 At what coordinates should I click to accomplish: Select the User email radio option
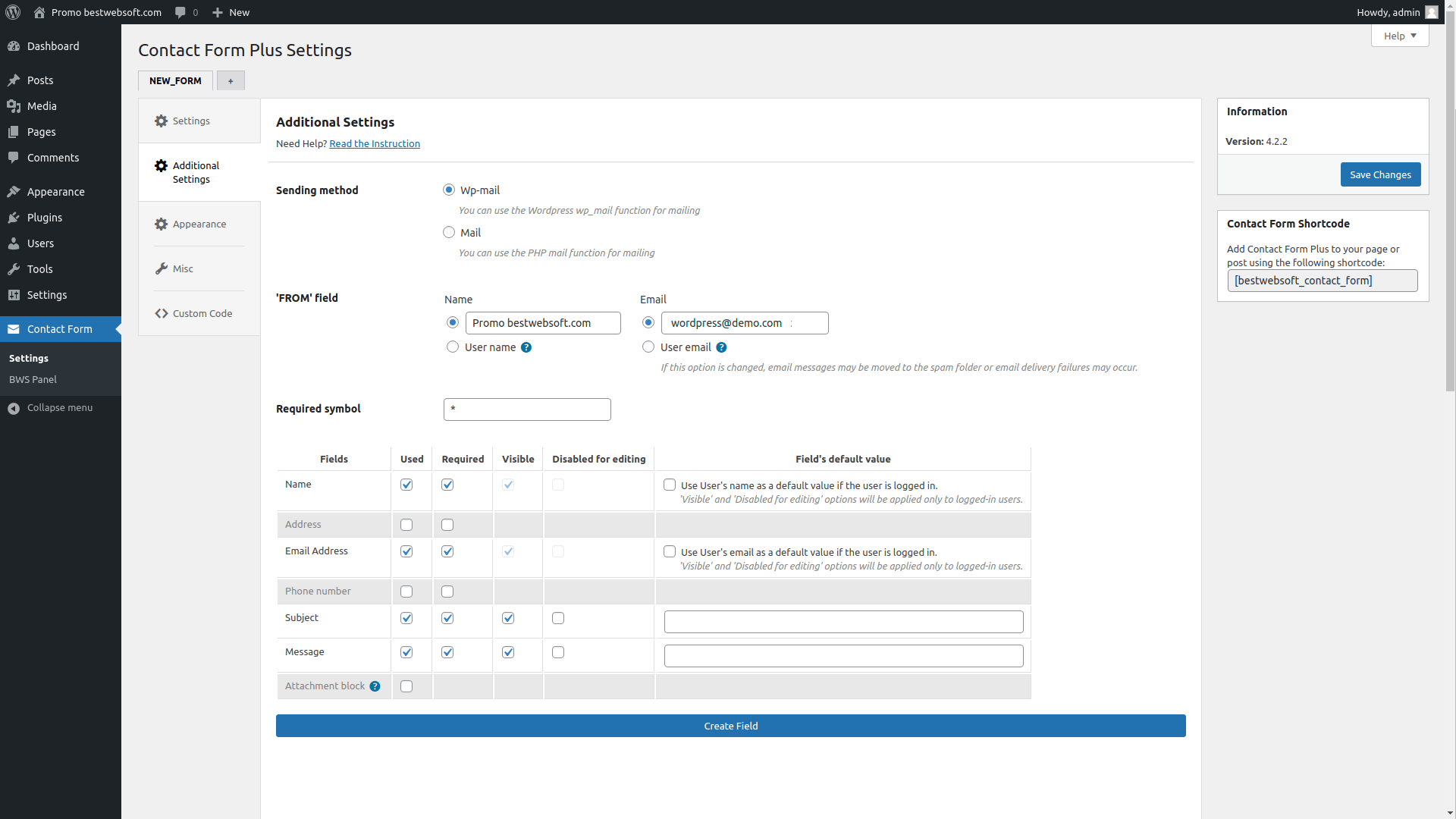point(648,347)
